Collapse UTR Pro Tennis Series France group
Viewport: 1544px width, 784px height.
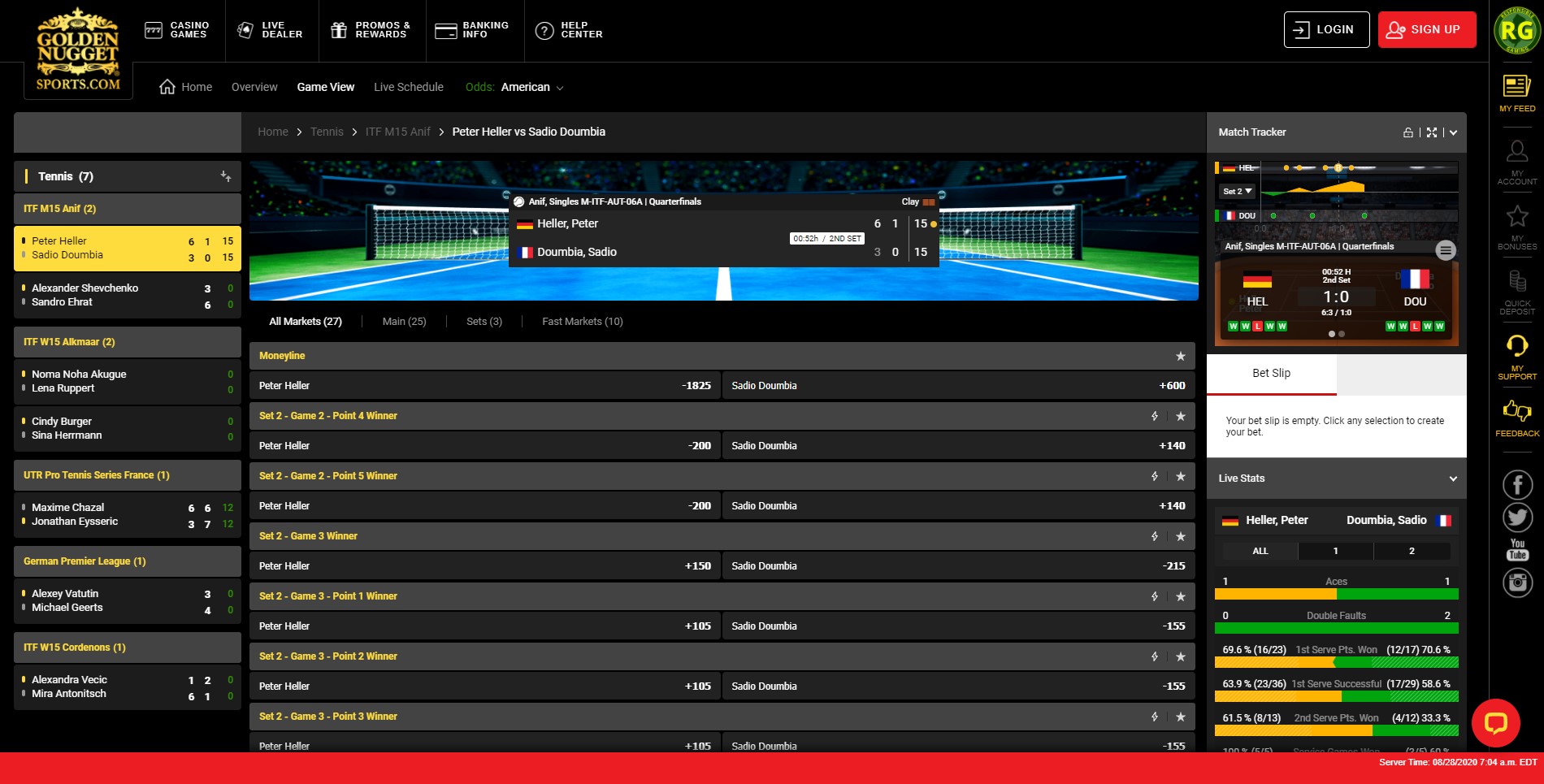[128, 475]
